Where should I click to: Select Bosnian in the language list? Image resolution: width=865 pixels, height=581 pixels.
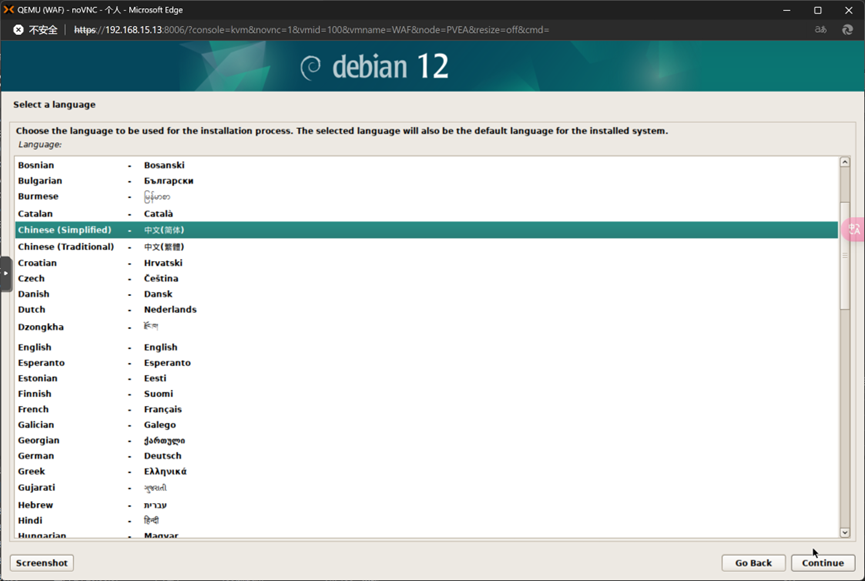[426, 165]
